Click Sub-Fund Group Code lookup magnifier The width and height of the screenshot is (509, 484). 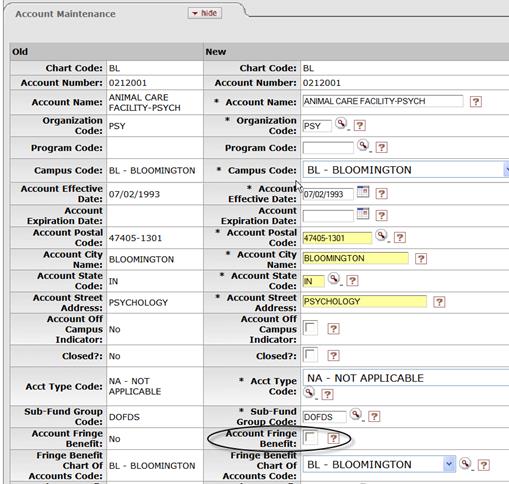[x=356, y=415]
